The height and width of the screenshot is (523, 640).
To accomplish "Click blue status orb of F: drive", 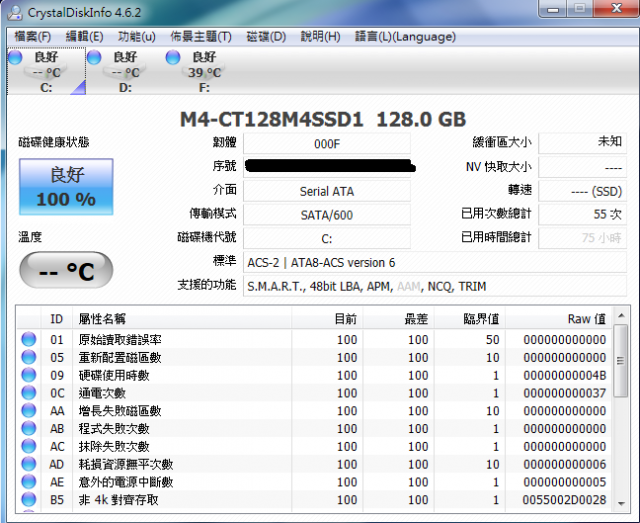I will click(x=173, y=57).
